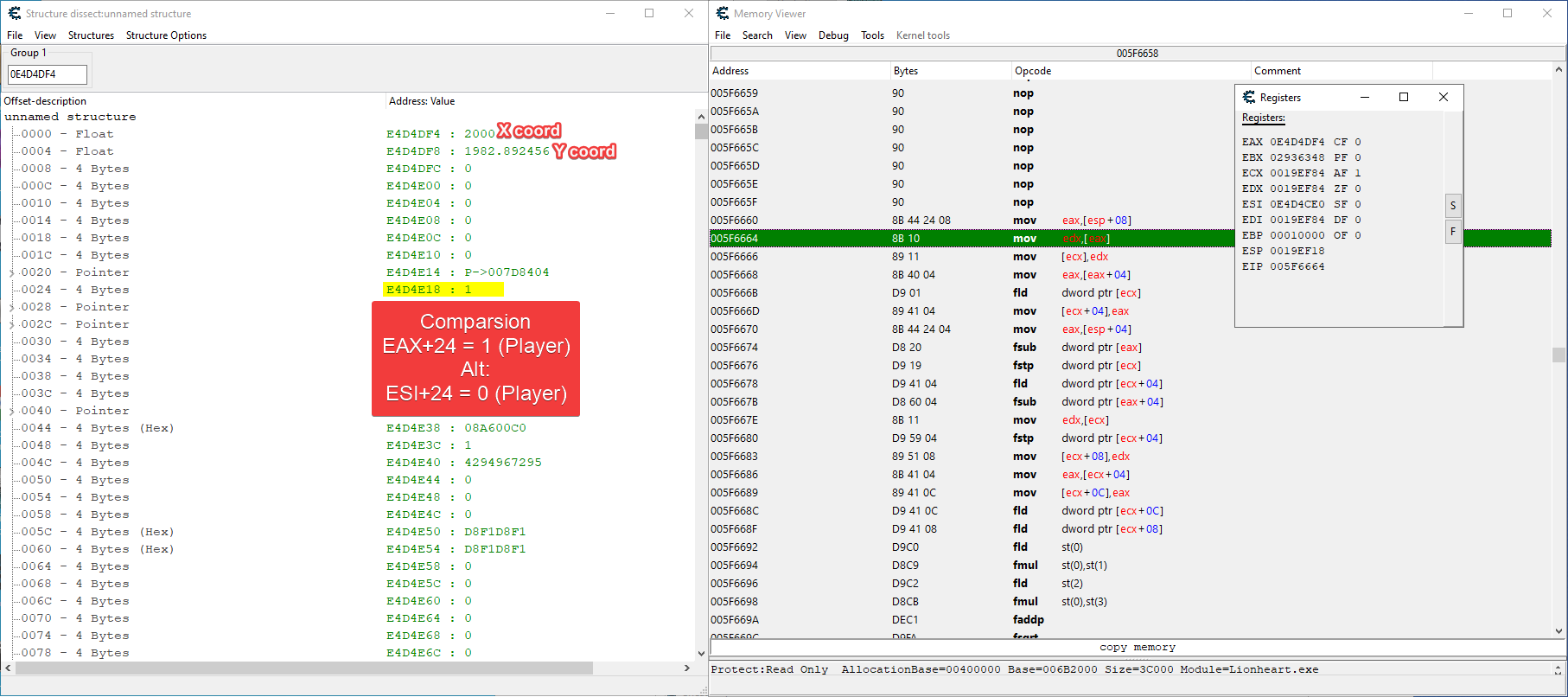Screen dimensions: 1568x697
Task: Open the Kernel tools menu
Action: pos(922,35)
